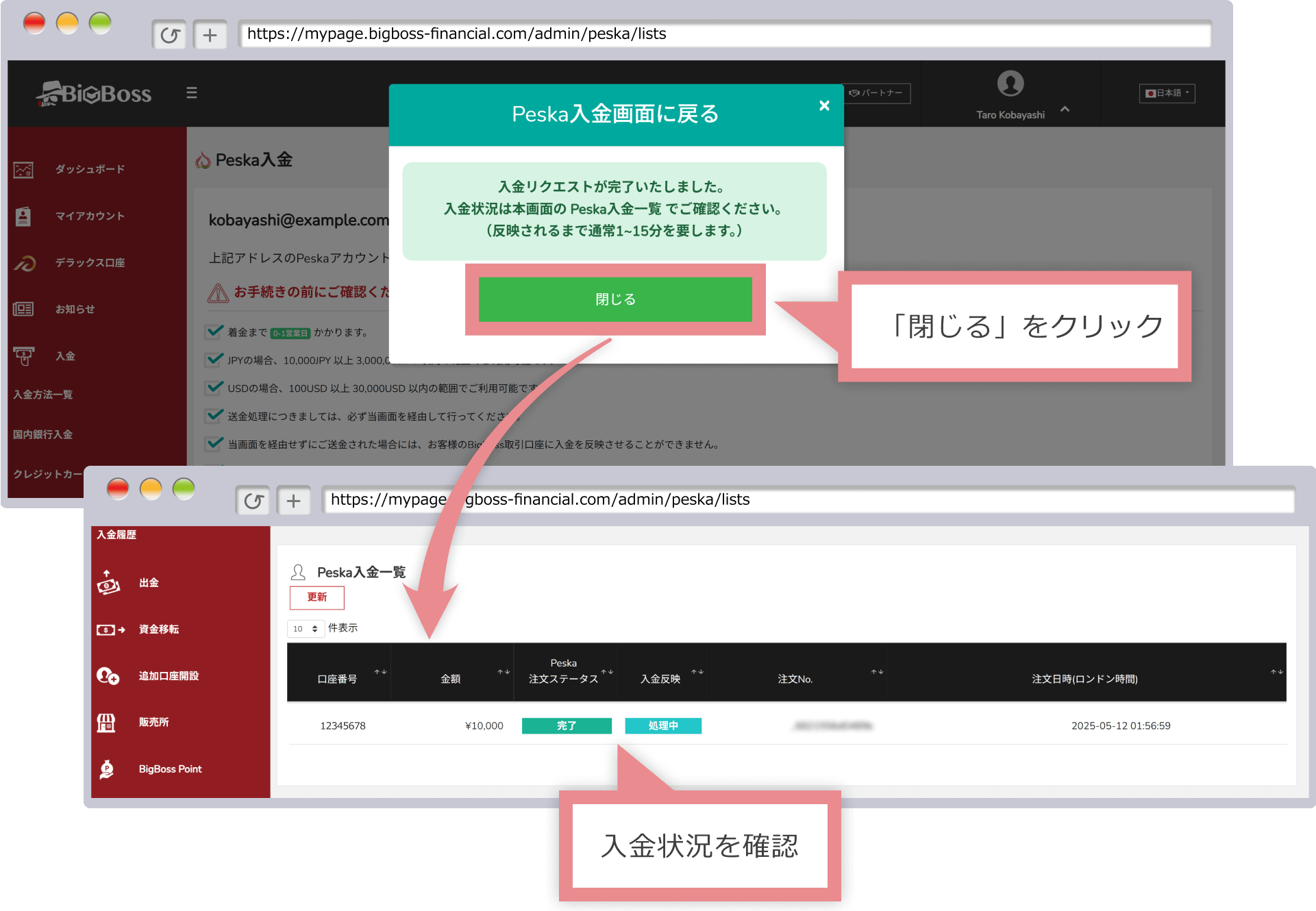
Task: Click the BigBoss Point icon
Action: 107,769
